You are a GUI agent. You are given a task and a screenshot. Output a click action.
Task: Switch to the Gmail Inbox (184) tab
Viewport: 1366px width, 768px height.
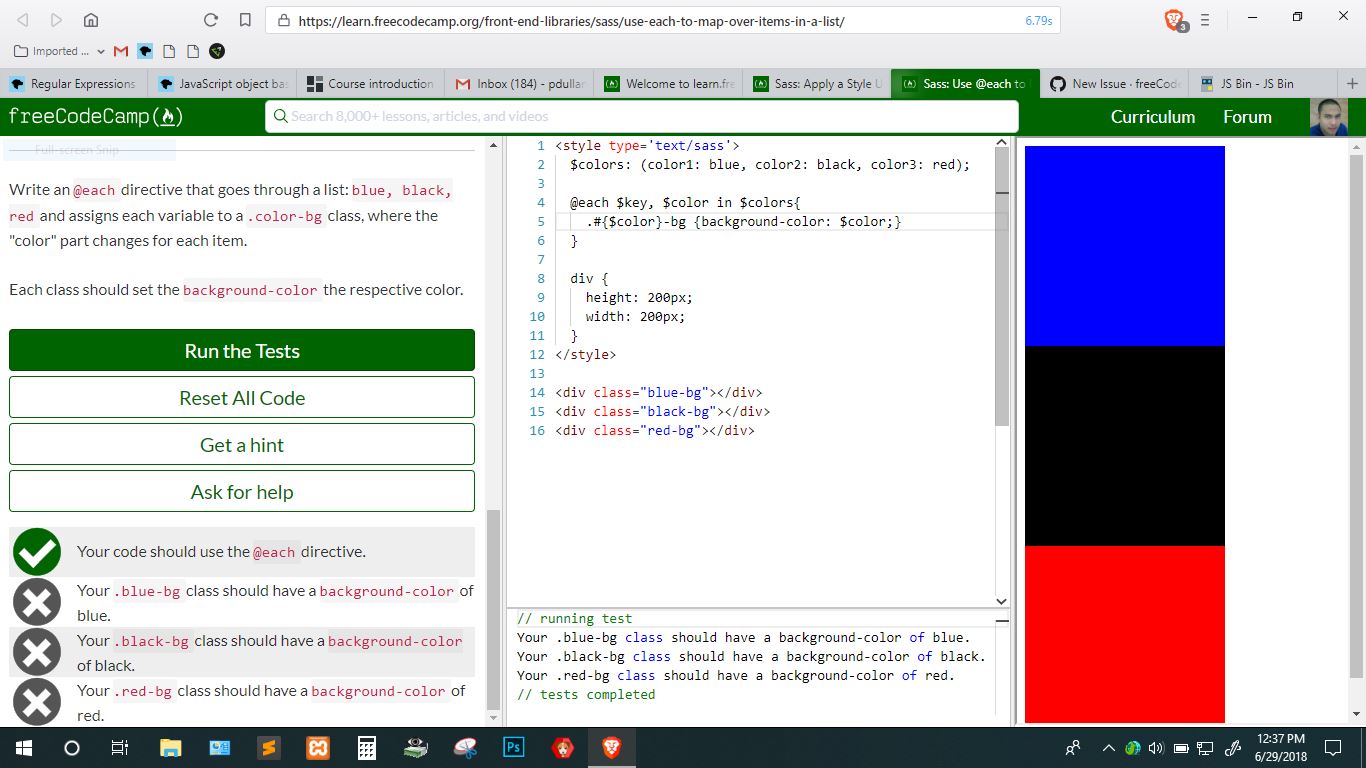point(520,84)
